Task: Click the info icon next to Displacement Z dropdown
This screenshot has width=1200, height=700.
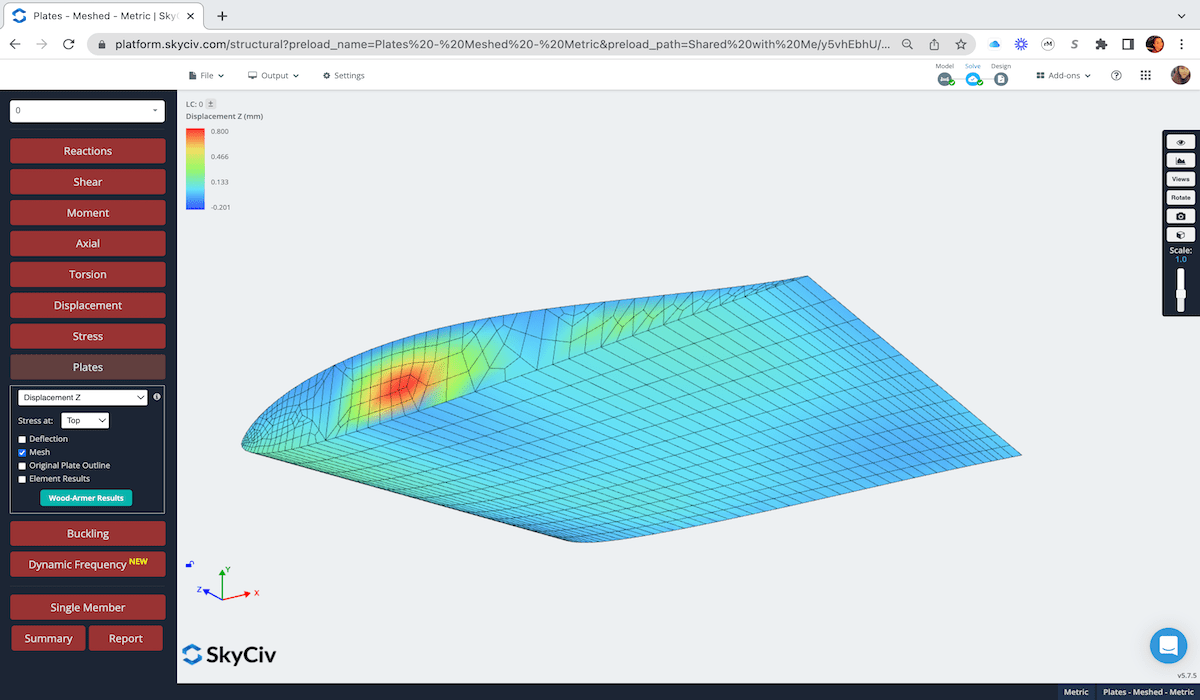Action: [x=156, y=397]
